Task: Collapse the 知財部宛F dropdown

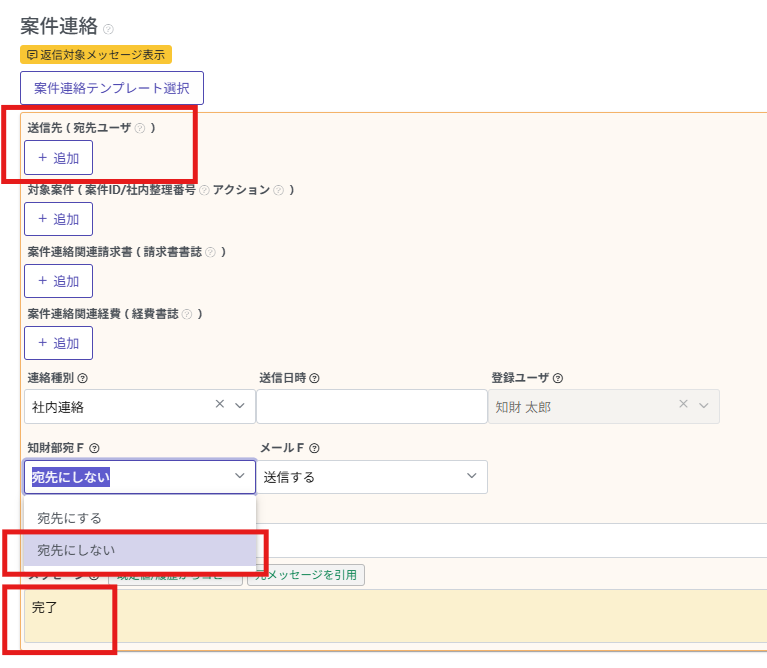Action: [x=240, y=477]
